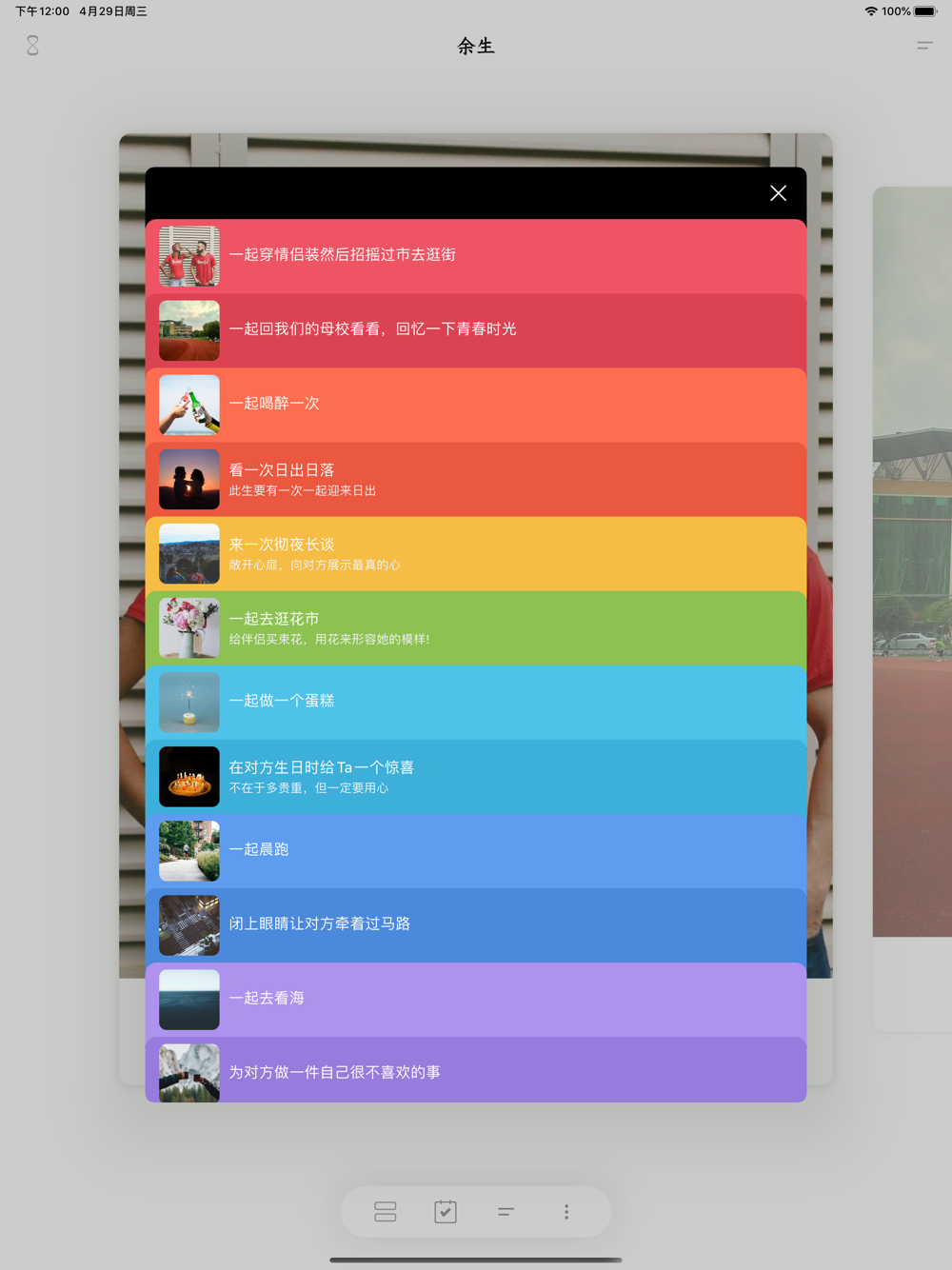The image size is (952, 1270).
Task: Select '一起晨跑' item
Action: click(x=476, y=850)
